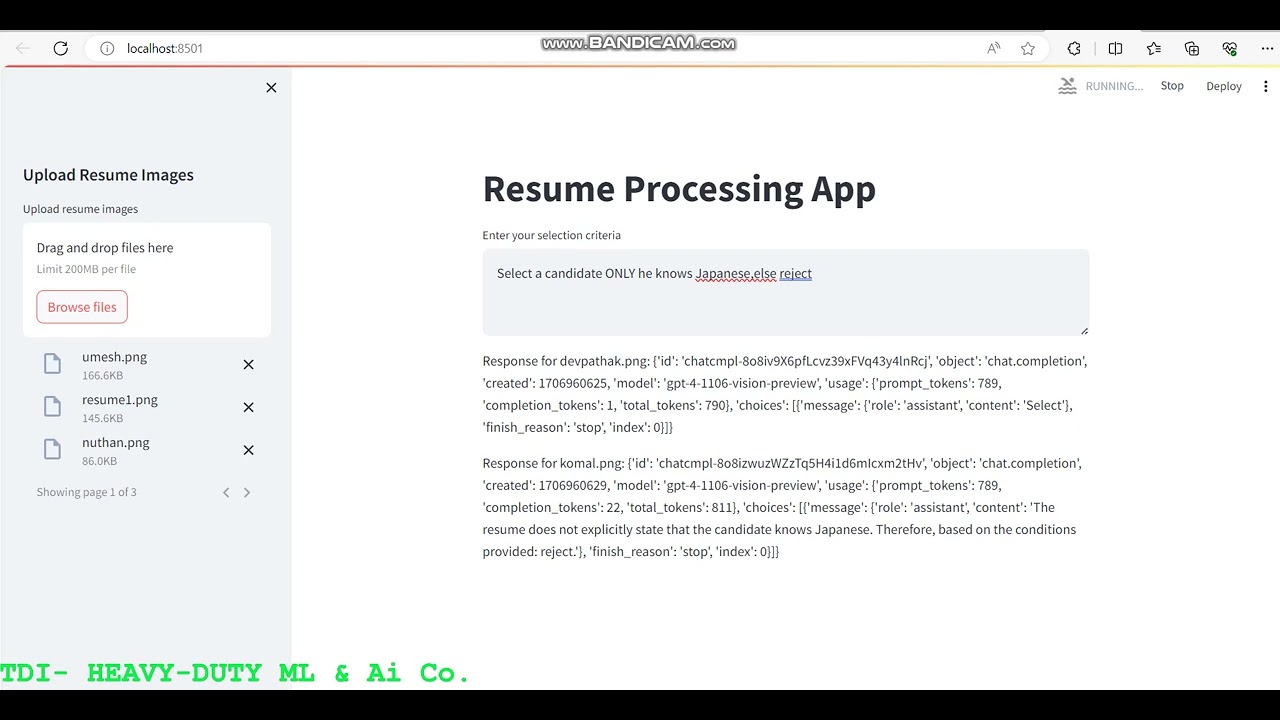Open collections icon in browser toolbar
Viewport: 1280px width, 720px height.
(1192, 48)
